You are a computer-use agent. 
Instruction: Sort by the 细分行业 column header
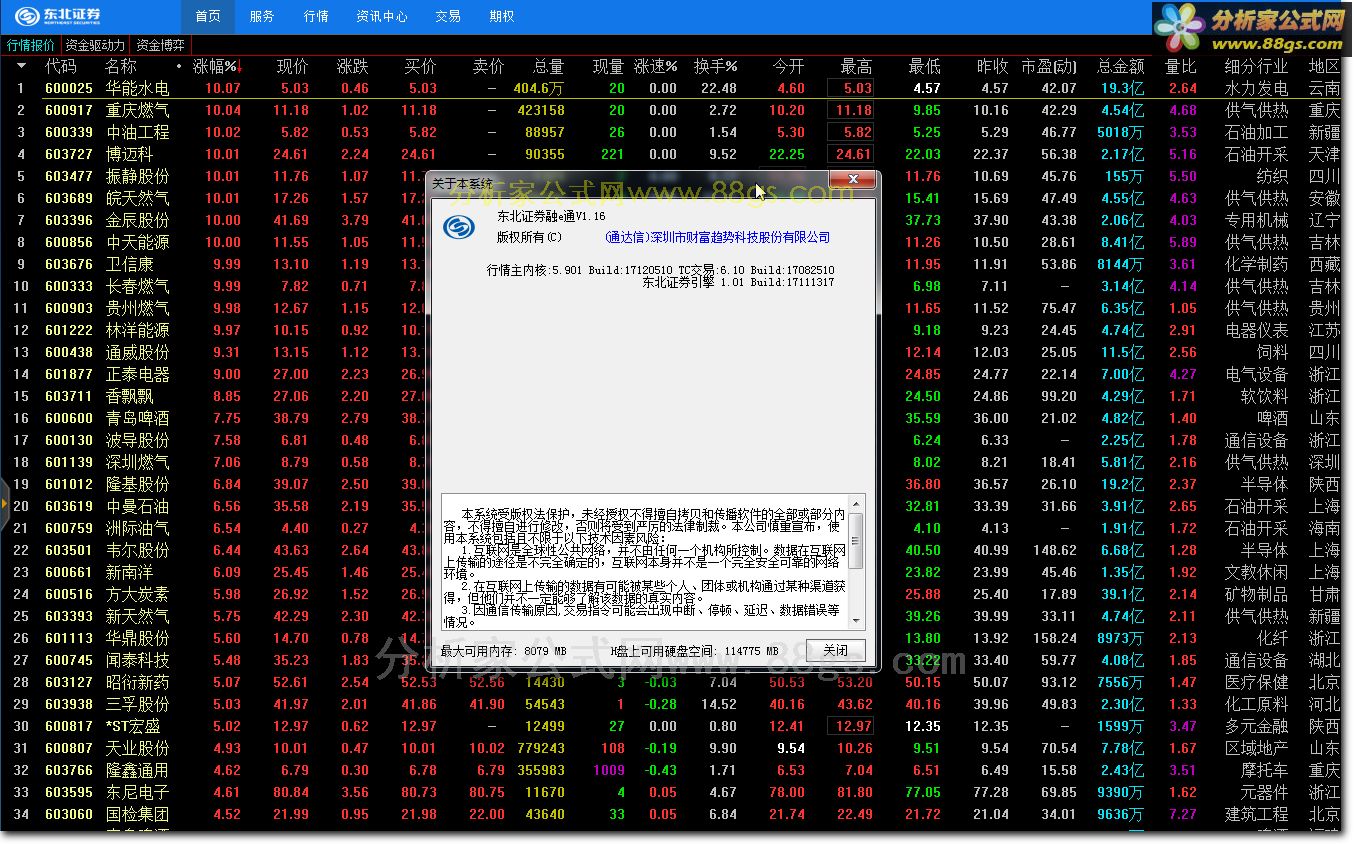coord(1257,66)
